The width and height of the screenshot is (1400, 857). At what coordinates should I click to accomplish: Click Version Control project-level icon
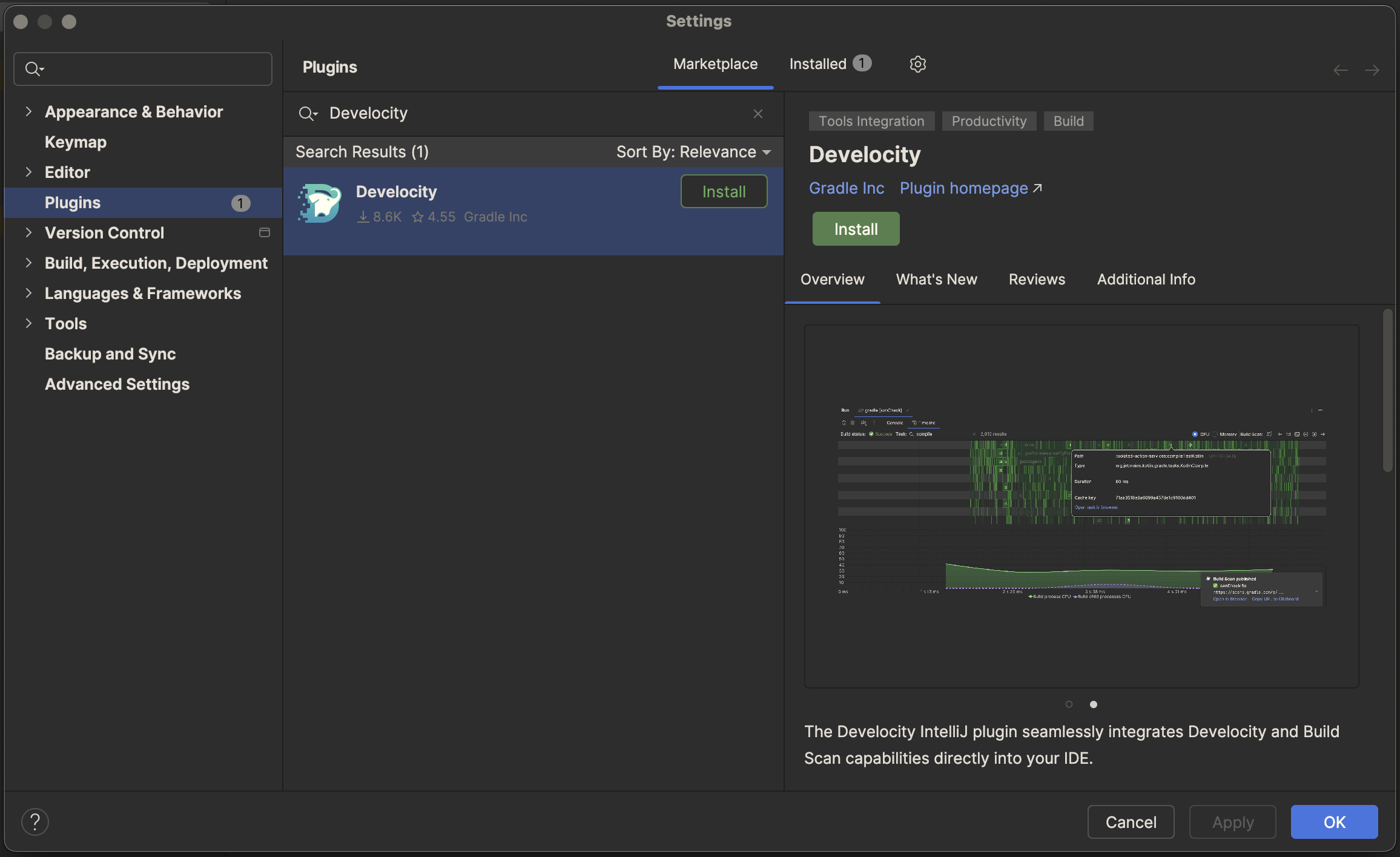pyautogui.click(x=264, y=232)
